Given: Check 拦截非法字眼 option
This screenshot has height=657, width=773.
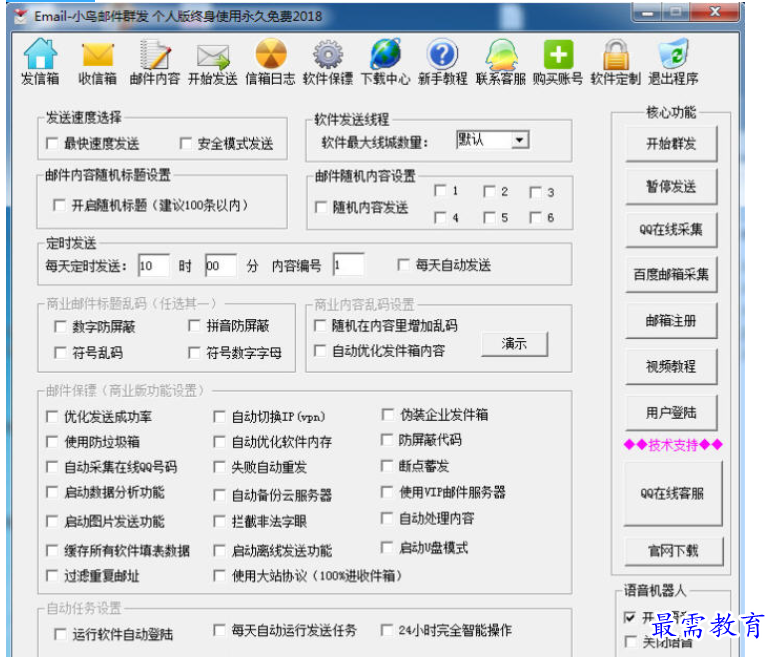Looking at the screenshot, I should click(x=219, y=521).
